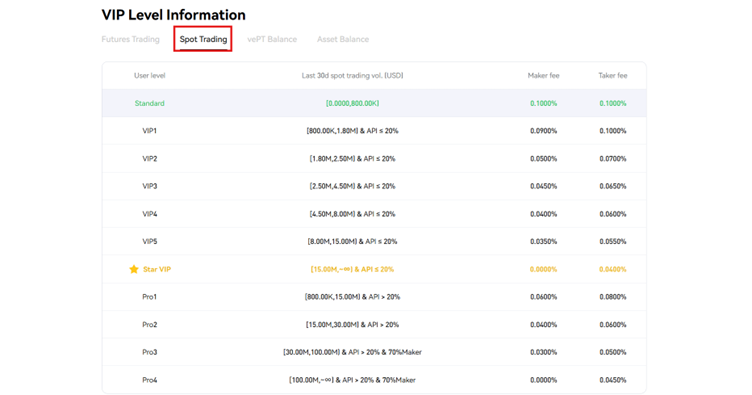Screen dimensions: 752x395
Task: Open the vePT Balance tab
Action: click(272, 39)
